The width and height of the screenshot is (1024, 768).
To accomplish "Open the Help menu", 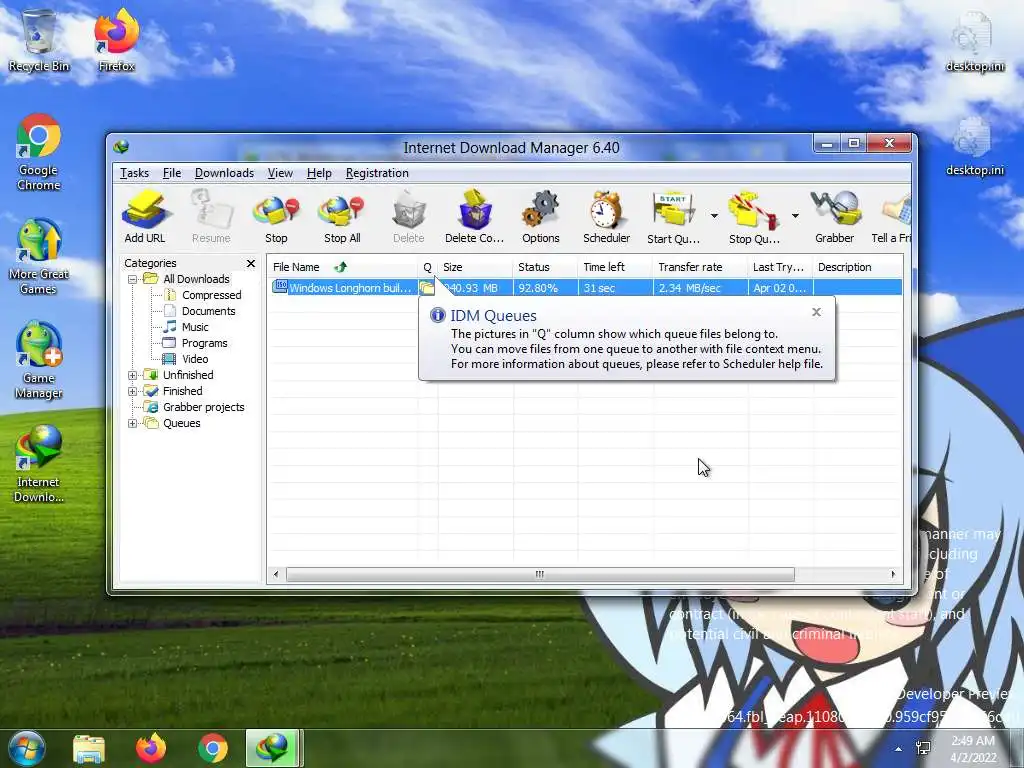I will point(319,173).
